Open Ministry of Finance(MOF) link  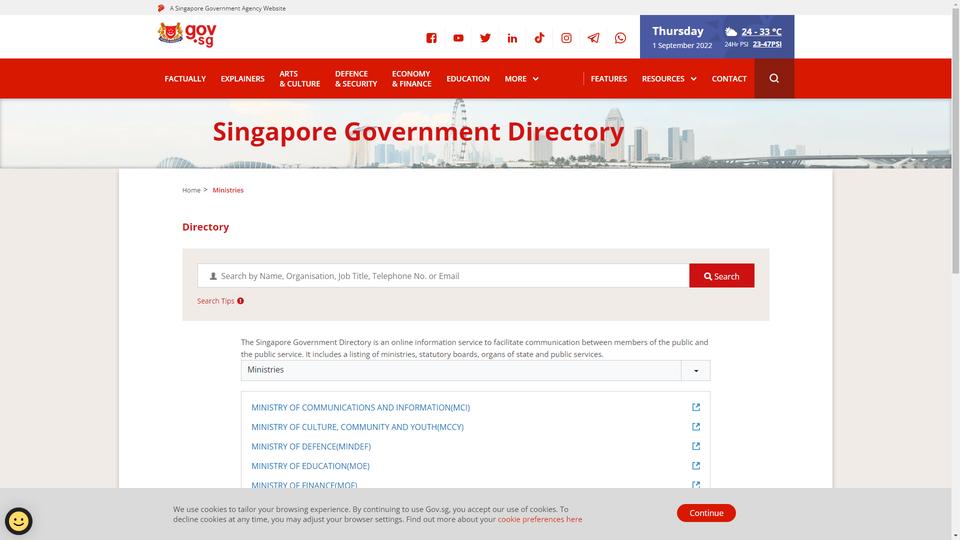click(x=304, y=485)
